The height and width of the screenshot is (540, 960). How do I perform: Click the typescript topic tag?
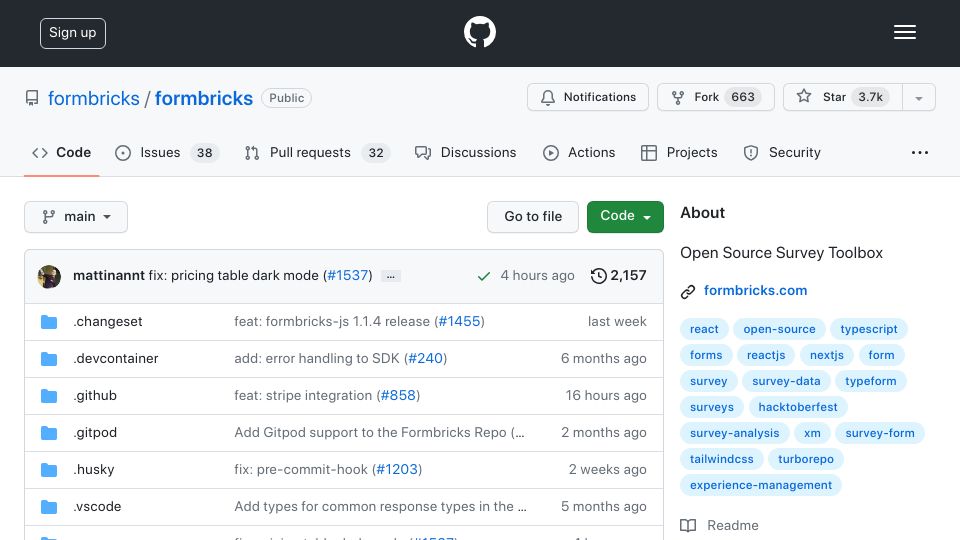point(869,329)
